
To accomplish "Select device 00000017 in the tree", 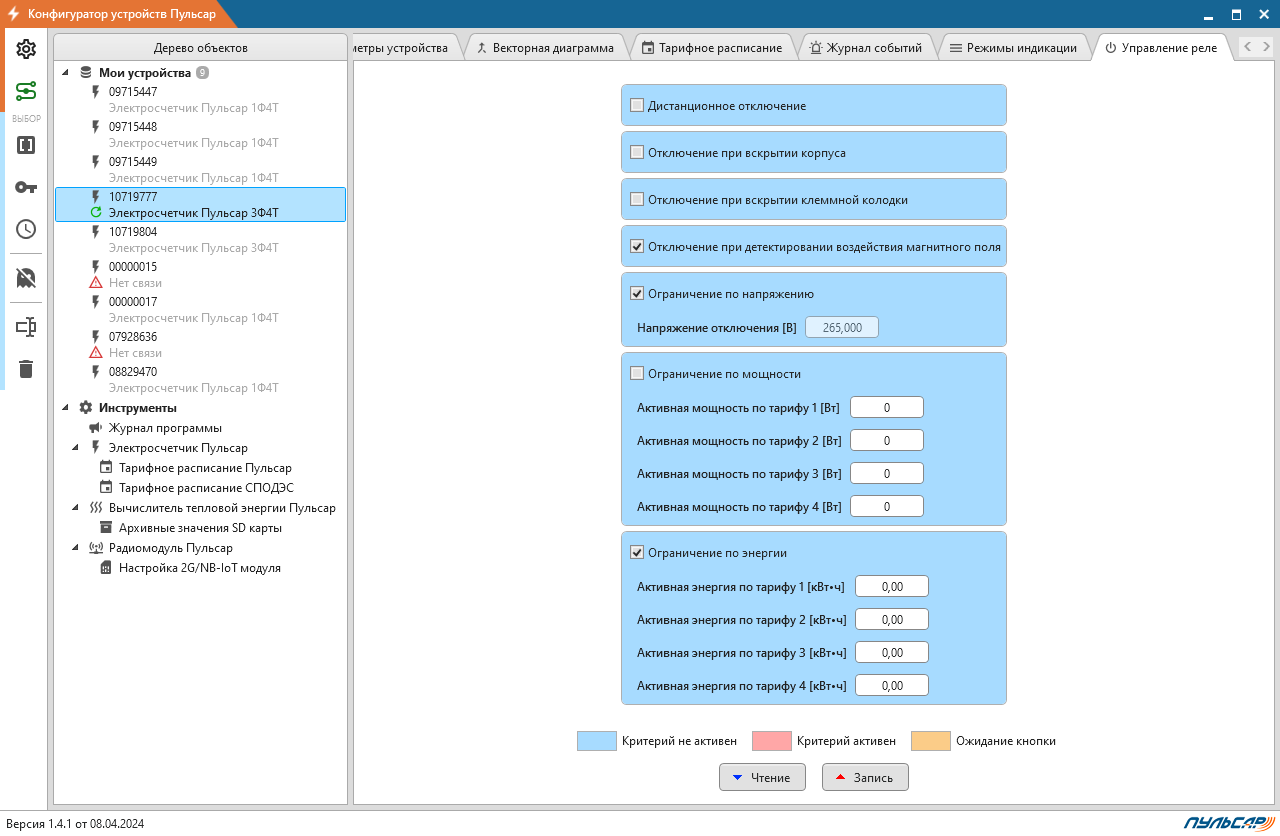I will click(x=200, y=309).
